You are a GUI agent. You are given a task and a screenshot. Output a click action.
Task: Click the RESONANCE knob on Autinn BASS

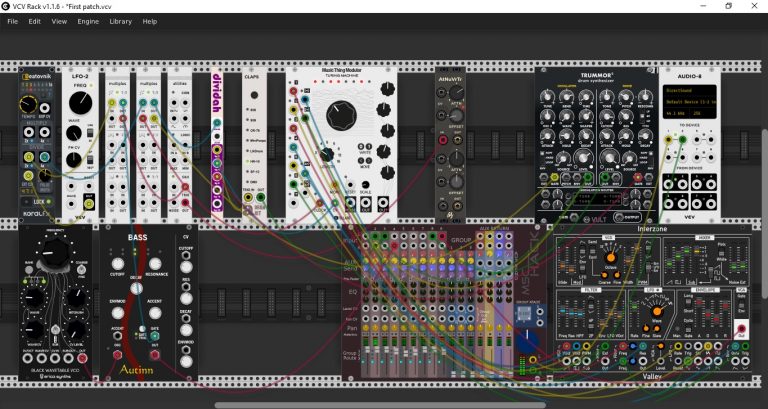[155, 264]
